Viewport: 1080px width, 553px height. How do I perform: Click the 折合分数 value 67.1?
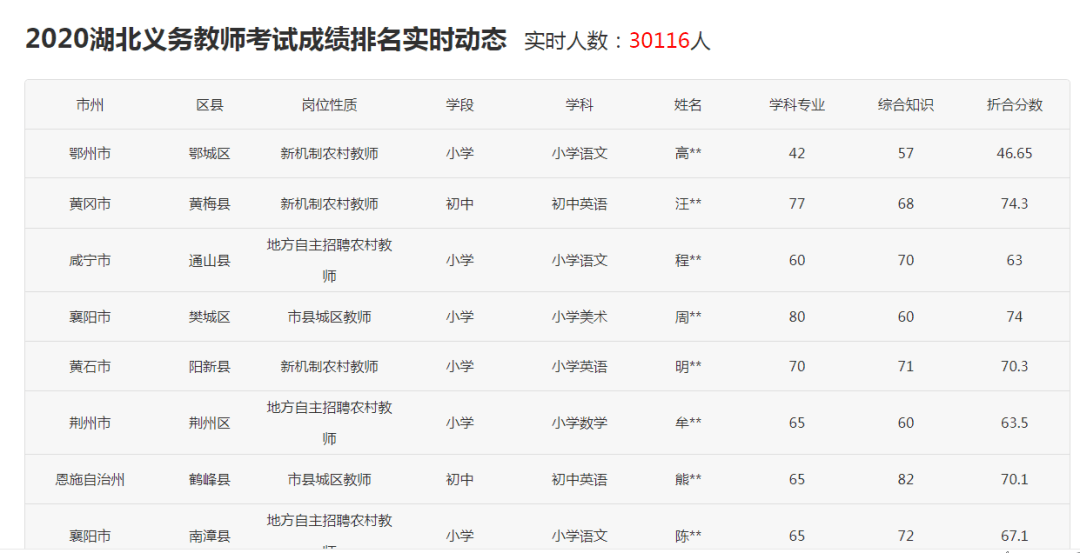tap(1015, 536)
